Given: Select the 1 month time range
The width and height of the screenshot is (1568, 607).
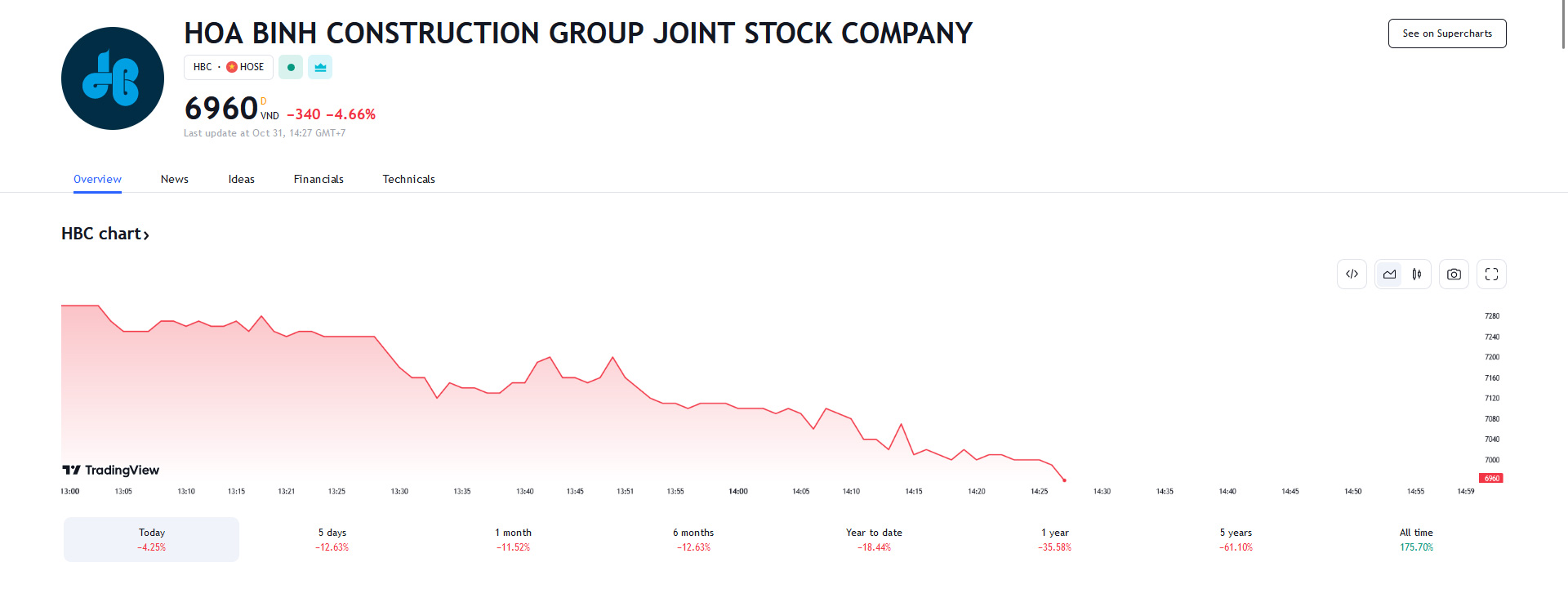Looking at the screenshot, I should point(513,539).
